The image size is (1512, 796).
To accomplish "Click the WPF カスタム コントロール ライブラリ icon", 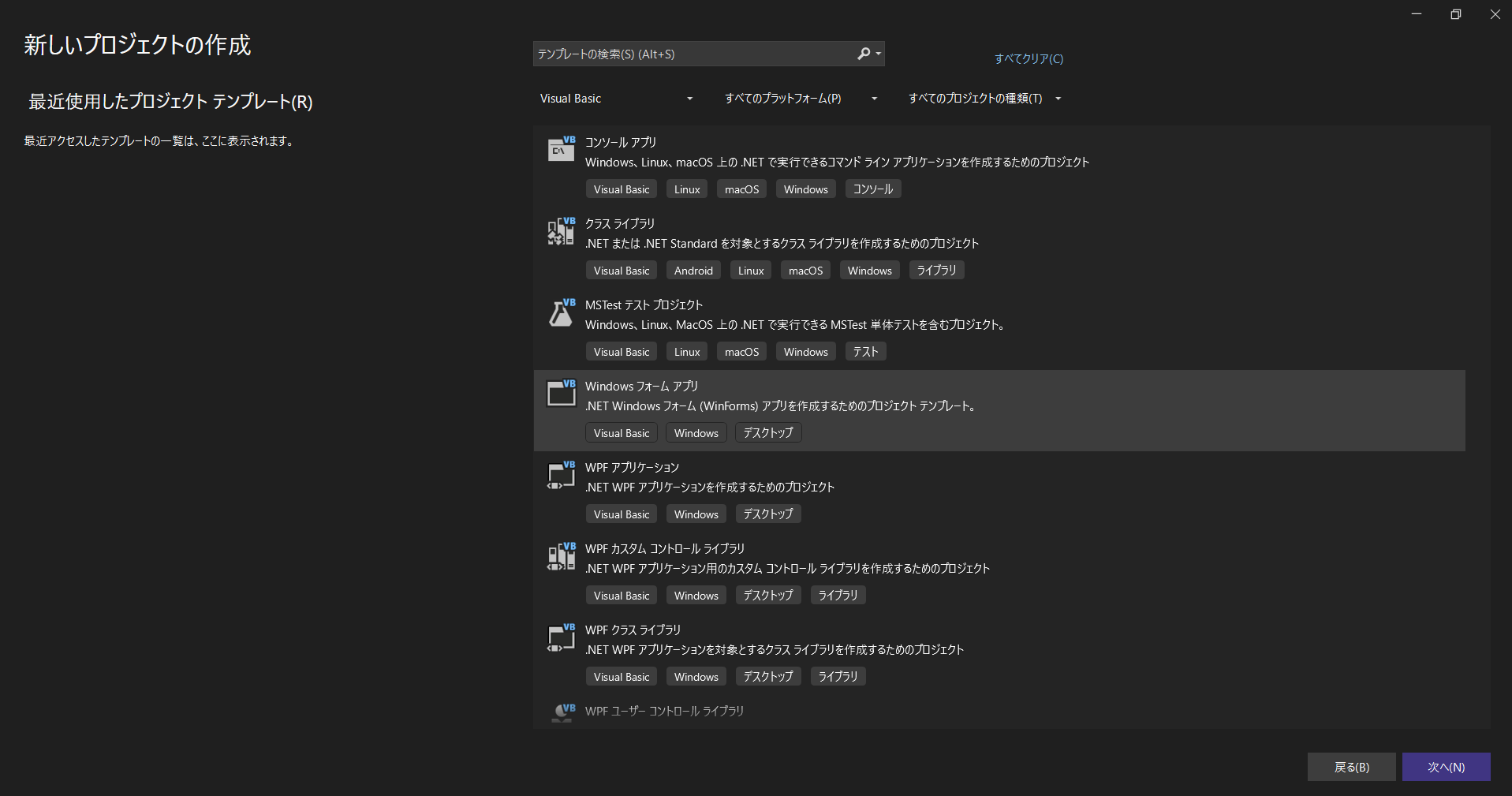I will click(x=560, y=556).
